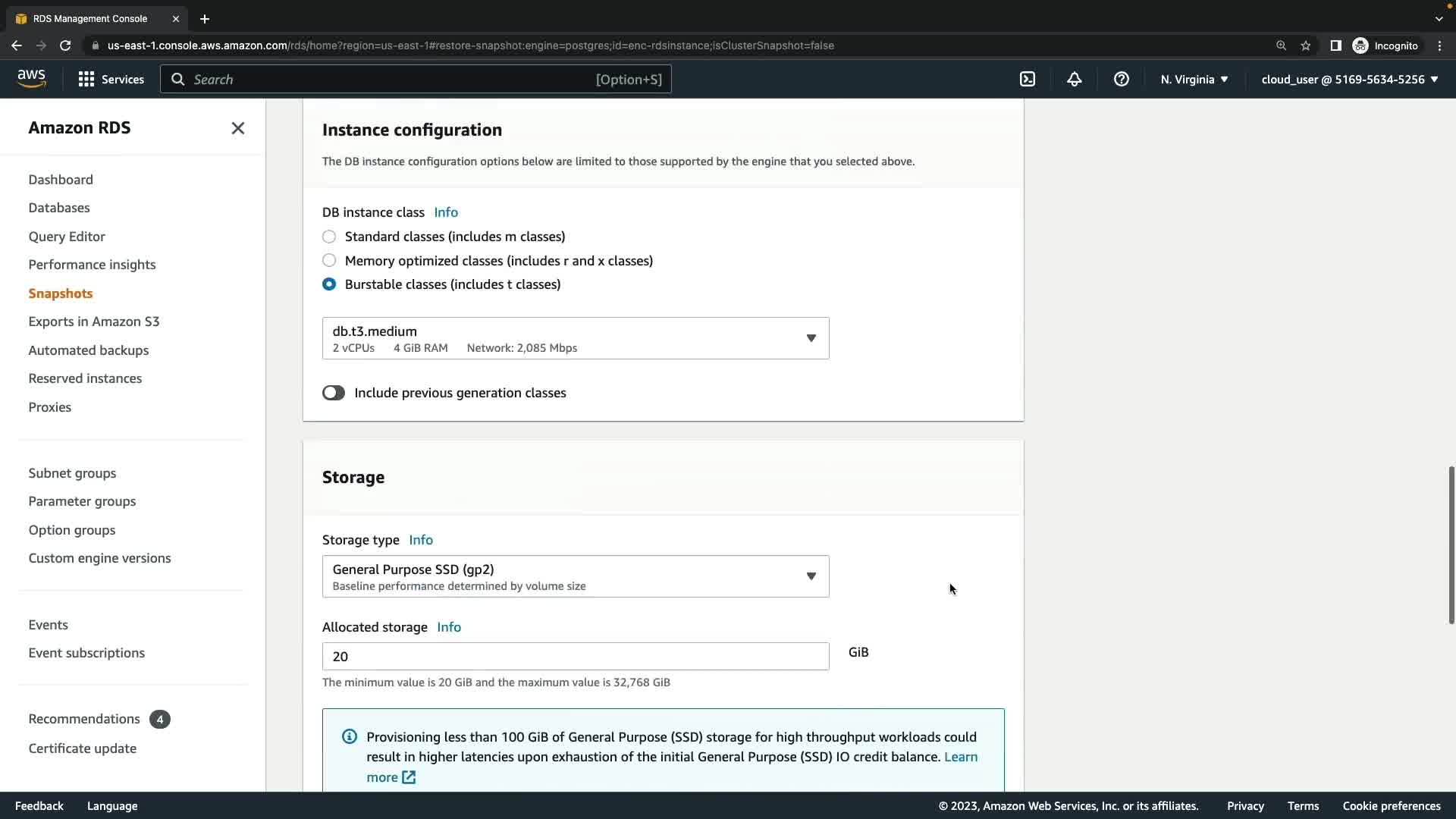Open the Storage type gp2 dropdown

coord(576,576)
